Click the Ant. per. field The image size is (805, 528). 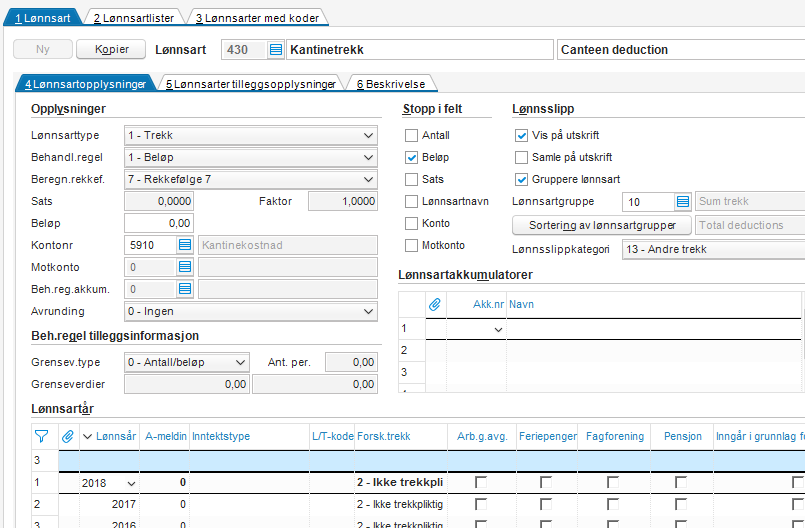(x=352, y=362)
